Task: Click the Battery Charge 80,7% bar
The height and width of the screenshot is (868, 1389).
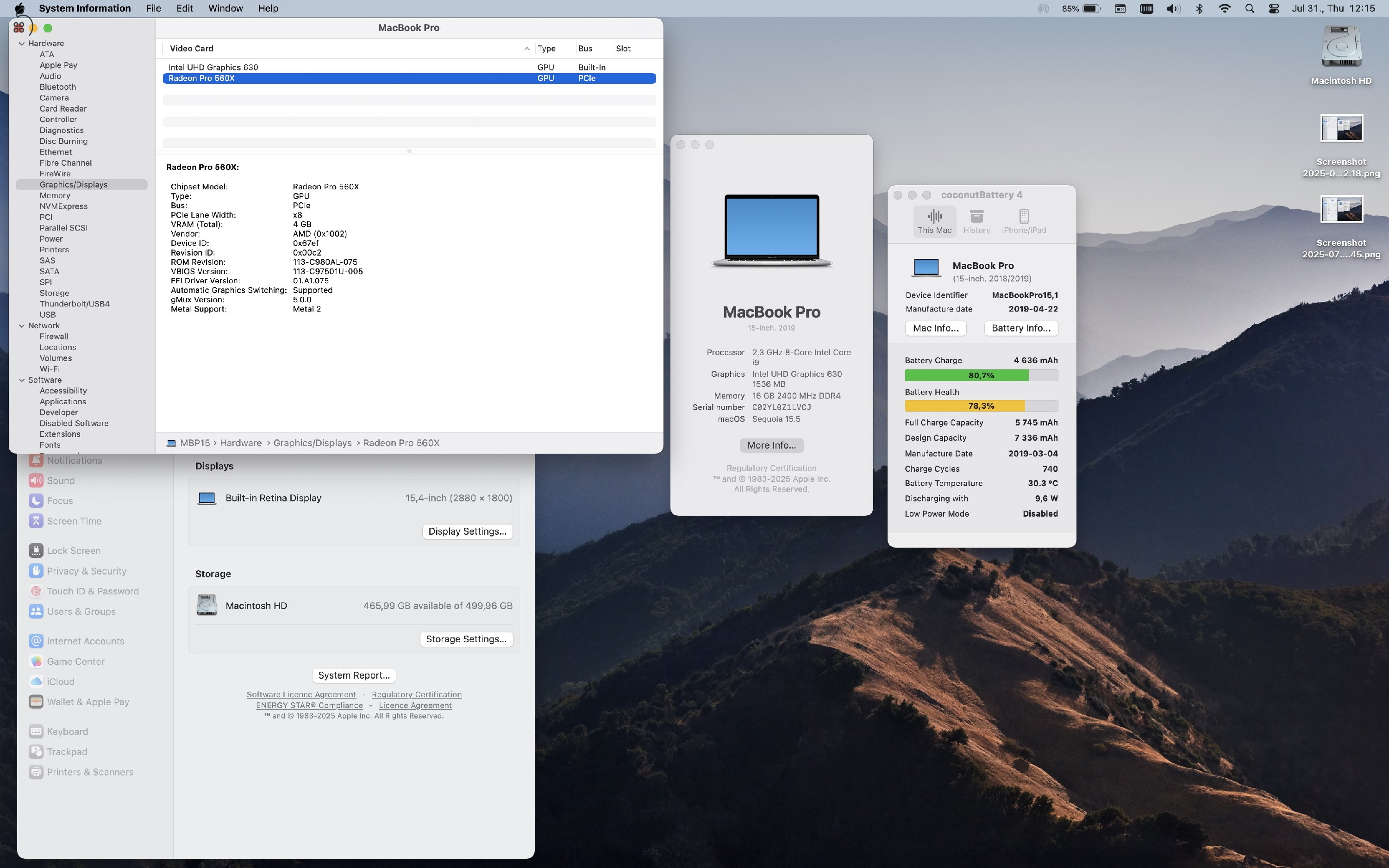Action: (x=981, y=375)
